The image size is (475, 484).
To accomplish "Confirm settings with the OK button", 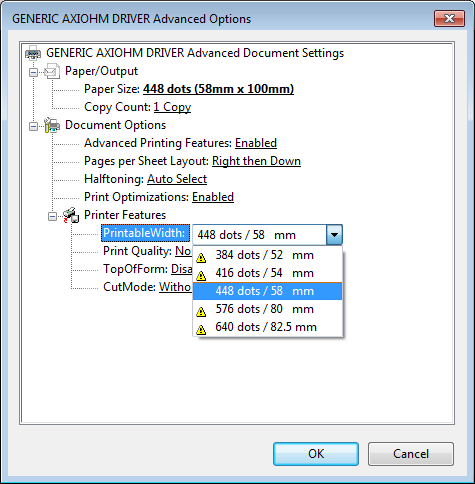I will point(316,454).
